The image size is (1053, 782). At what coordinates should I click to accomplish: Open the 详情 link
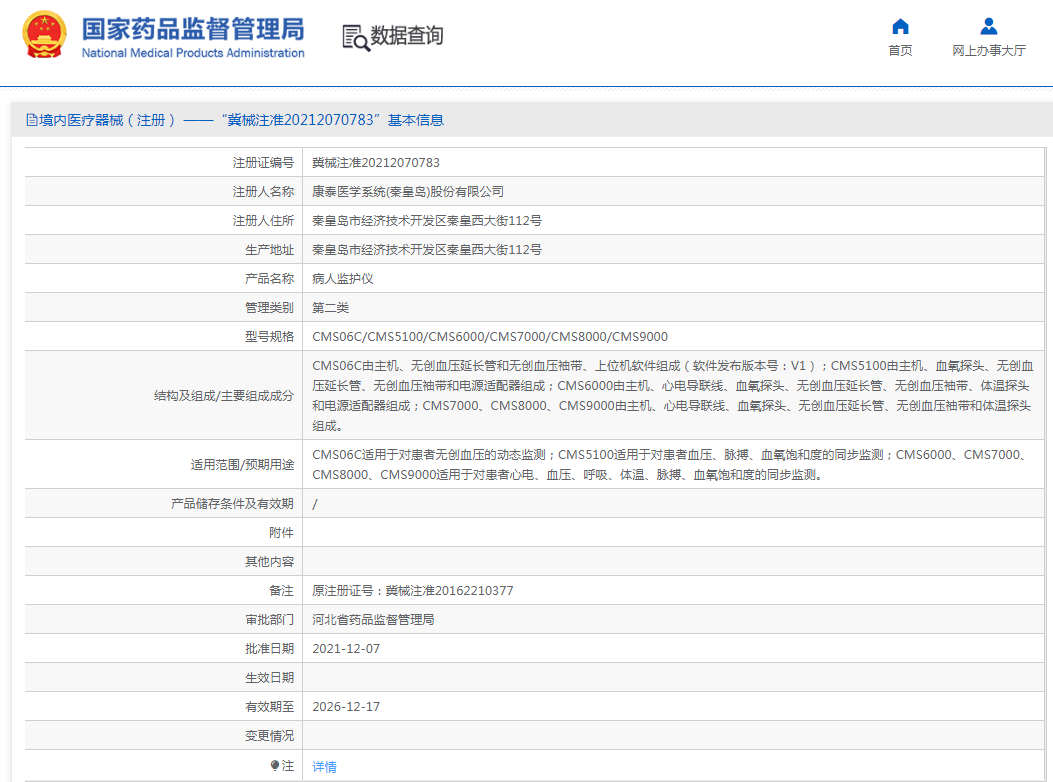[x=324, y=767]
